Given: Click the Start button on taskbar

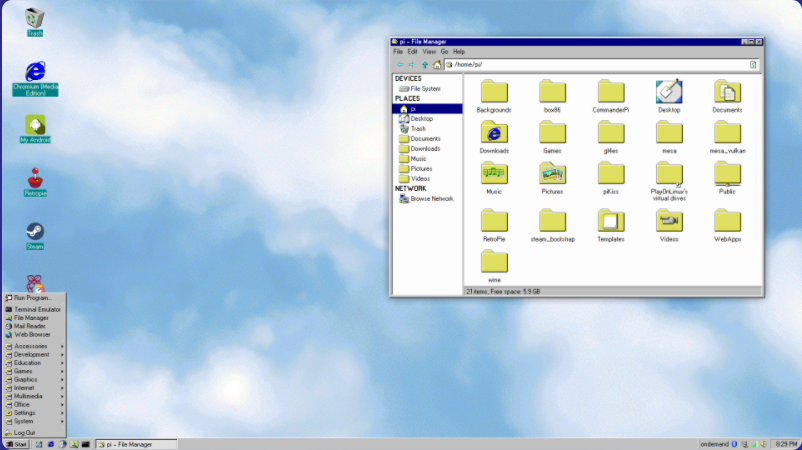Looking at the screenshot, I should (x=16, y=443).
